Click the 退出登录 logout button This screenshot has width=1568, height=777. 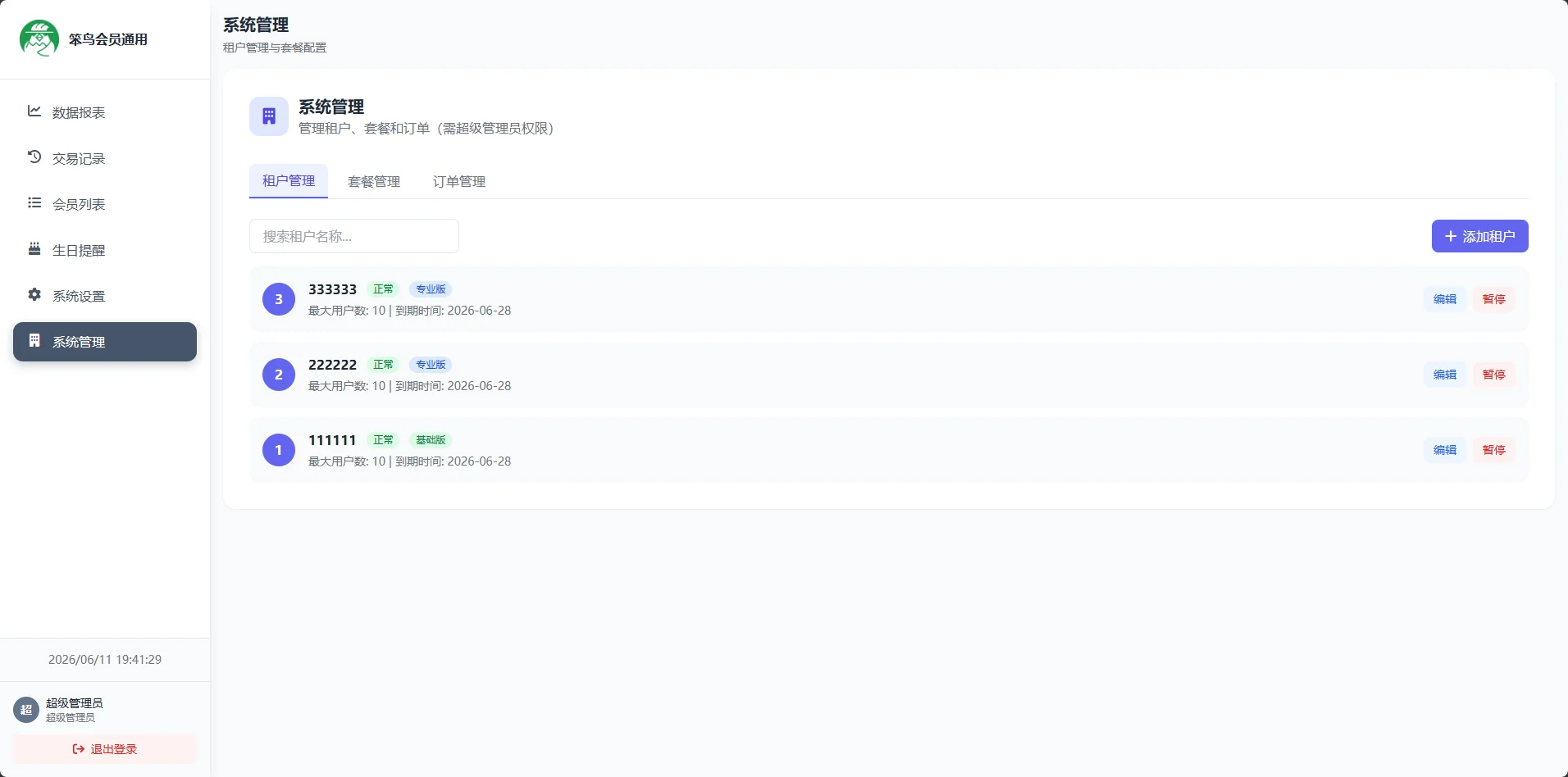pyautogui.click(x=105, y=749)
